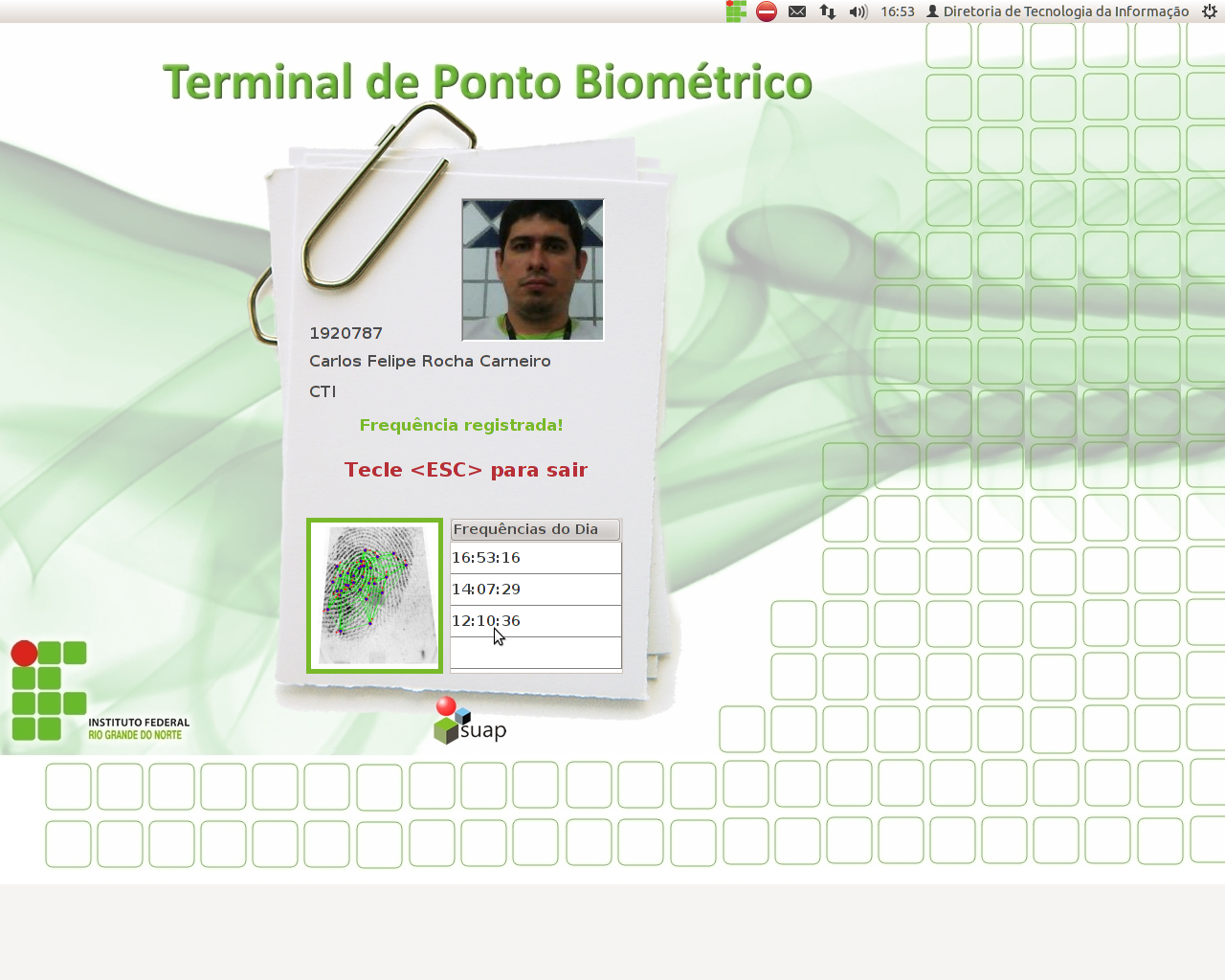Open the 16:53 clock menu

(898, 11)
